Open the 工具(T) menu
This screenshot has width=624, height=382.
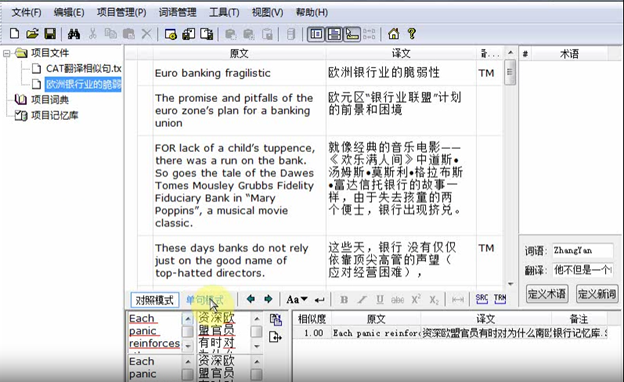(224, 13)
